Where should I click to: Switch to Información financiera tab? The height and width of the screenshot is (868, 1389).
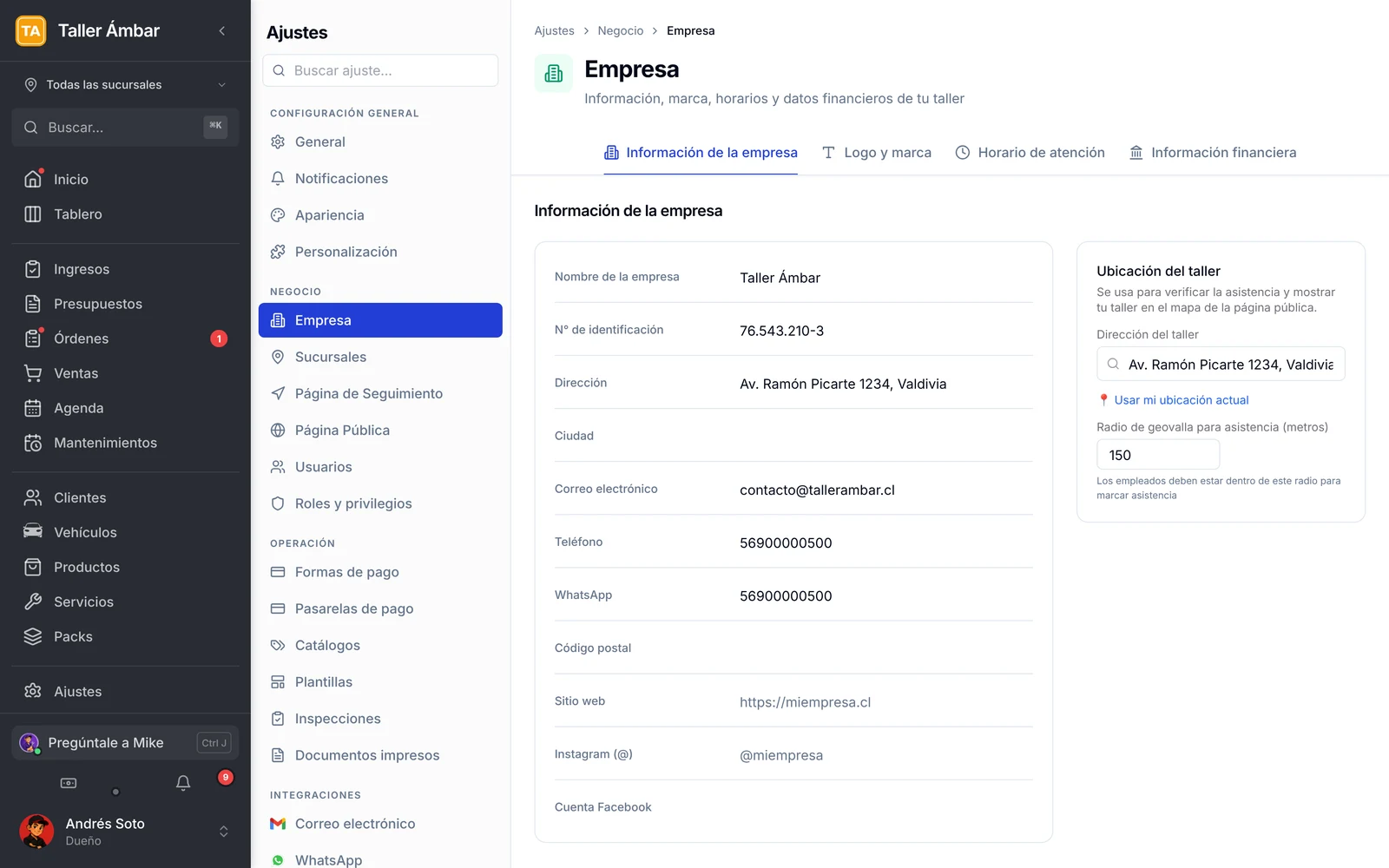click(1213, 153)
